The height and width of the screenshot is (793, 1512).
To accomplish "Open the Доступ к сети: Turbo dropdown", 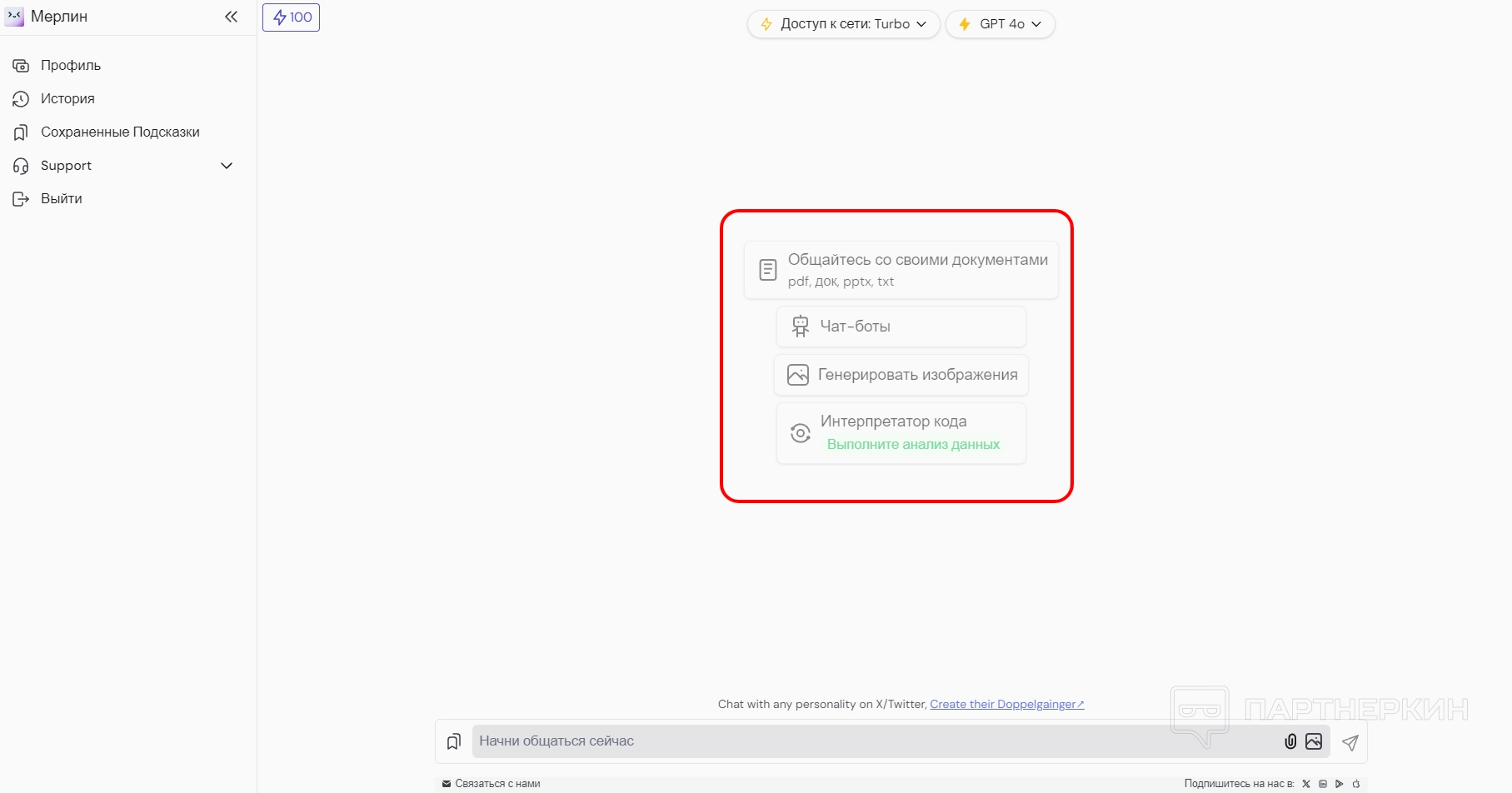I will click(x=843, y=24).
